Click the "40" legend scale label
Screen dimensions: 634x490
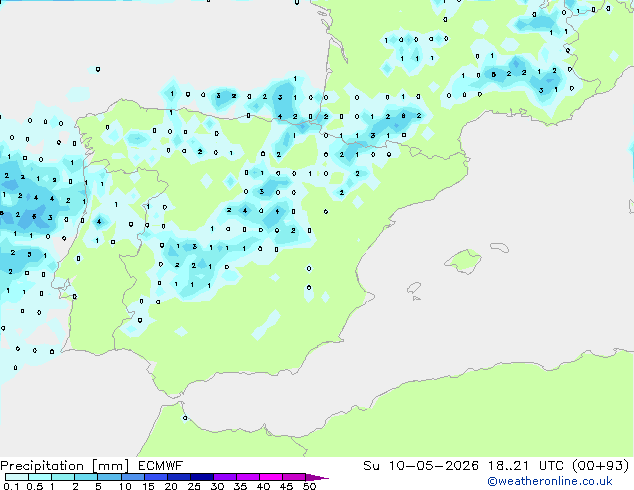(x=263, y=486)
